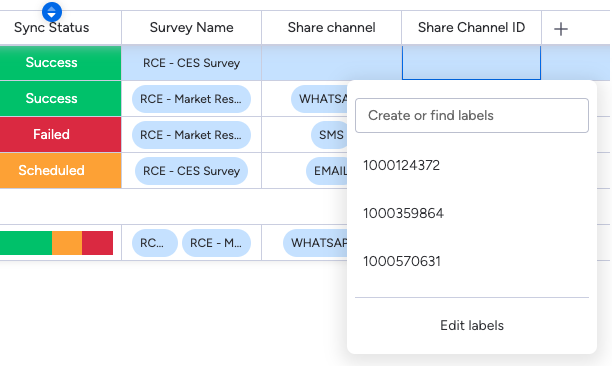Click the Sync Status column header
The height and width of the screenshot is (366, 612).
52,28
